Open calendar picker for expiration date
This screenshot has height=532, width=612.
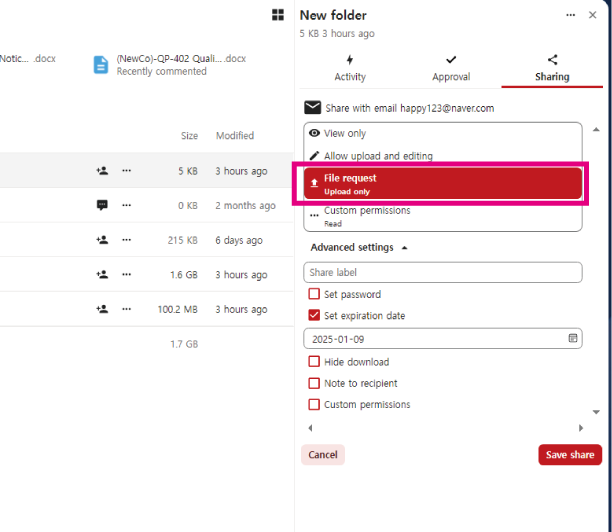coord(573,339)
